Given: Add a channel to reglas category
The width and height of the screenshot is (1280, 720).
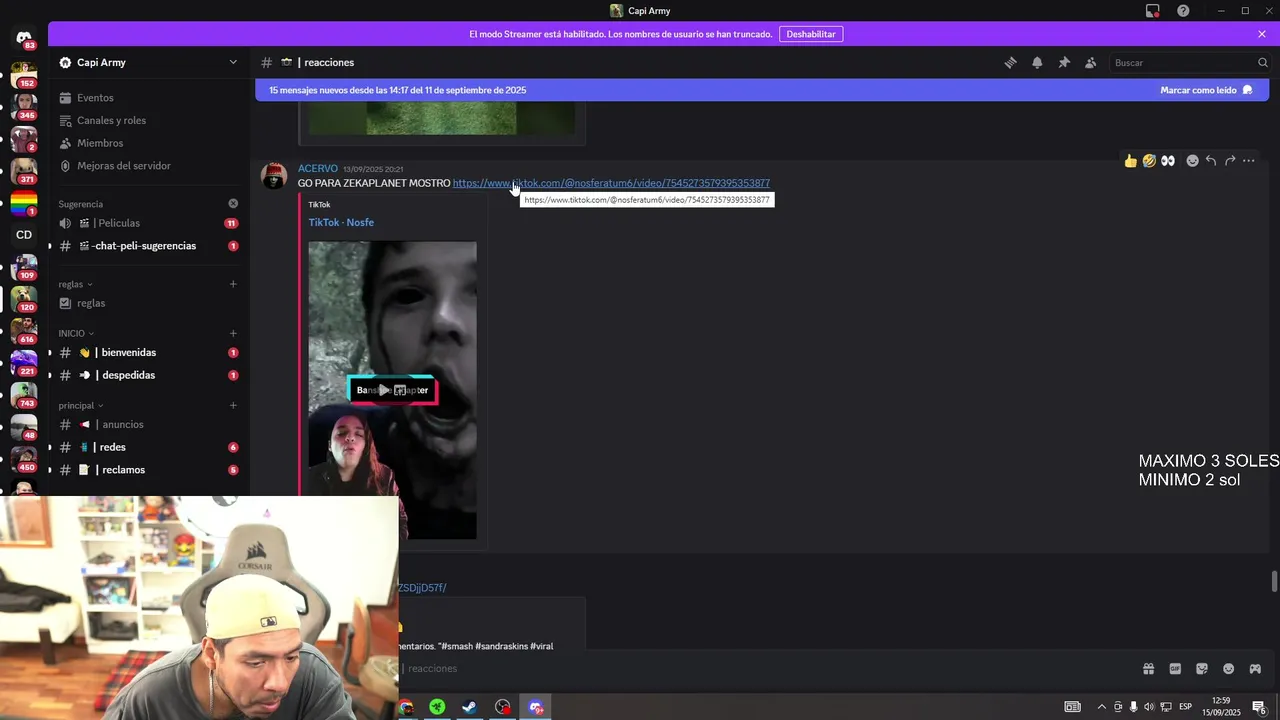Looking at the screenshot, I should (x=233, y=284).
